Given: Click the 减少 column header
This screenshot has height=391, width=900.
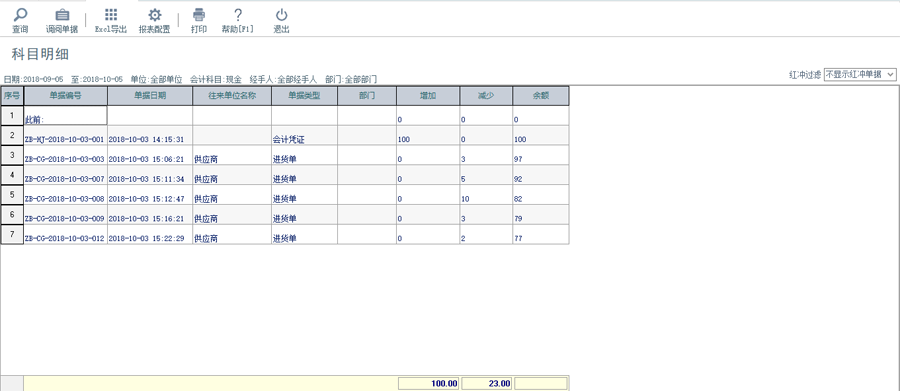Looking at the screenshot, I should tap(486, 96).
